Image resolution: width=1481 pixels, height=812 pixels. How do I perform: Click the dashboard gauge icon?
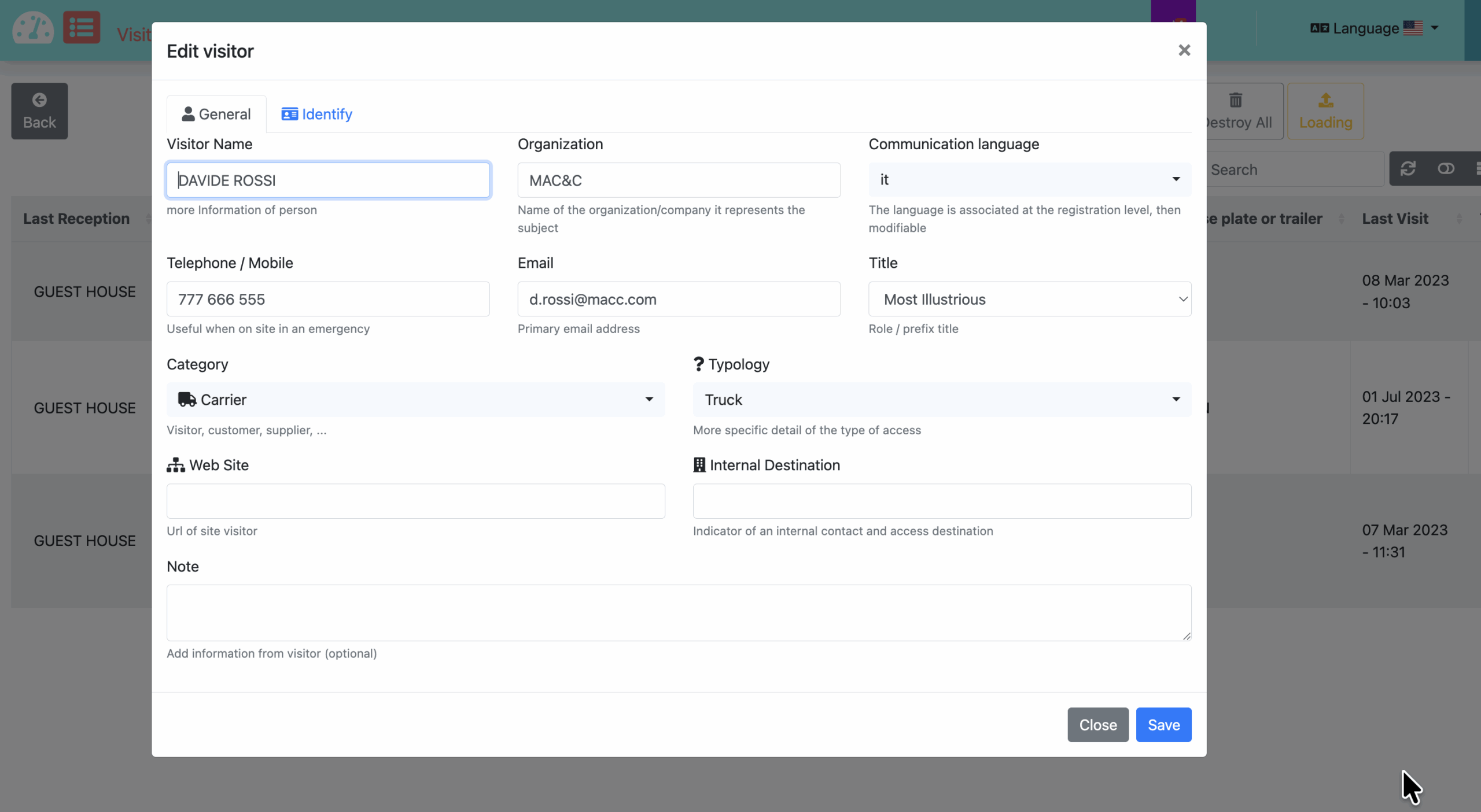tap(33, 28)
